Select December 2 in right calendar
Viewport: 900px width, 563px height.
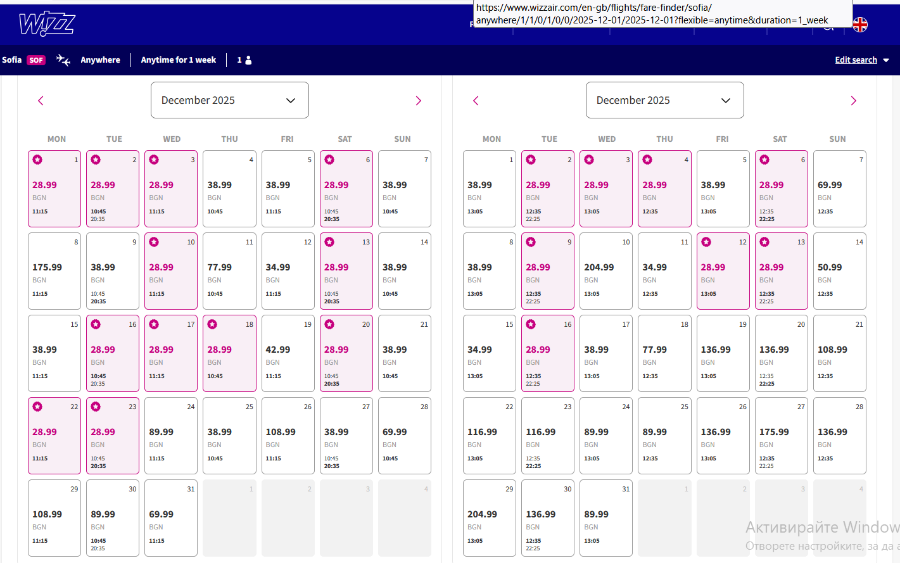point(548,189)
